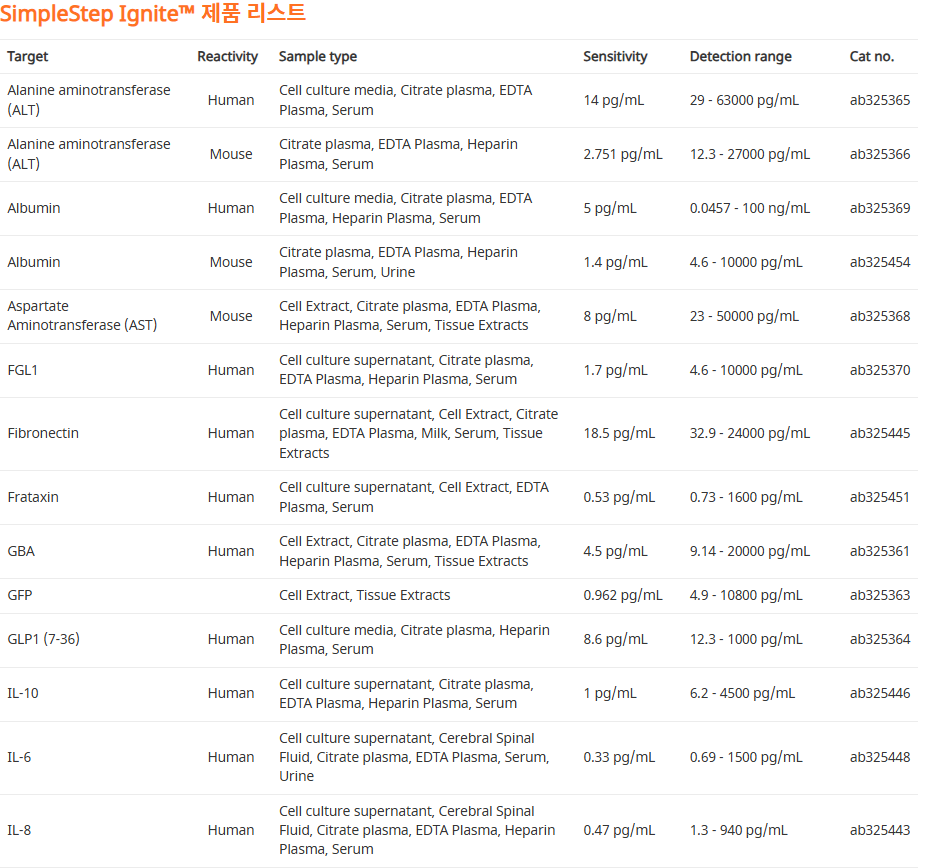Click sensitivity value 0.33 pg/mL

coord(619,757)
